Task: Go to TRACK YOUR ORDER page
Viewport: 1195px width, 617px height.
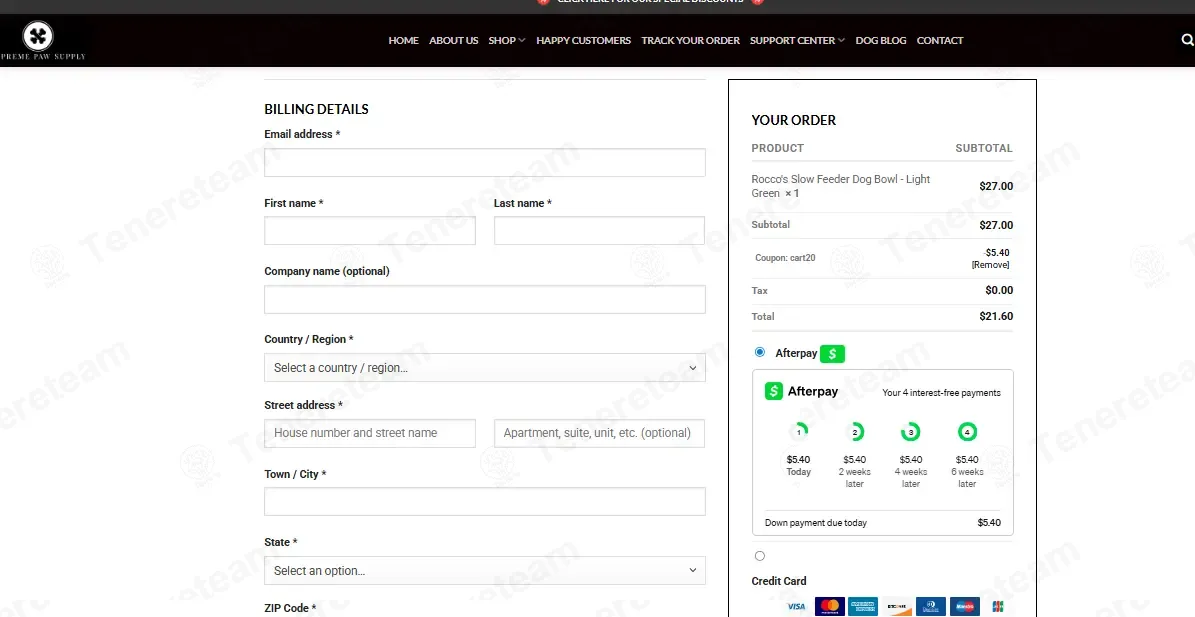Action: [690, 40]
